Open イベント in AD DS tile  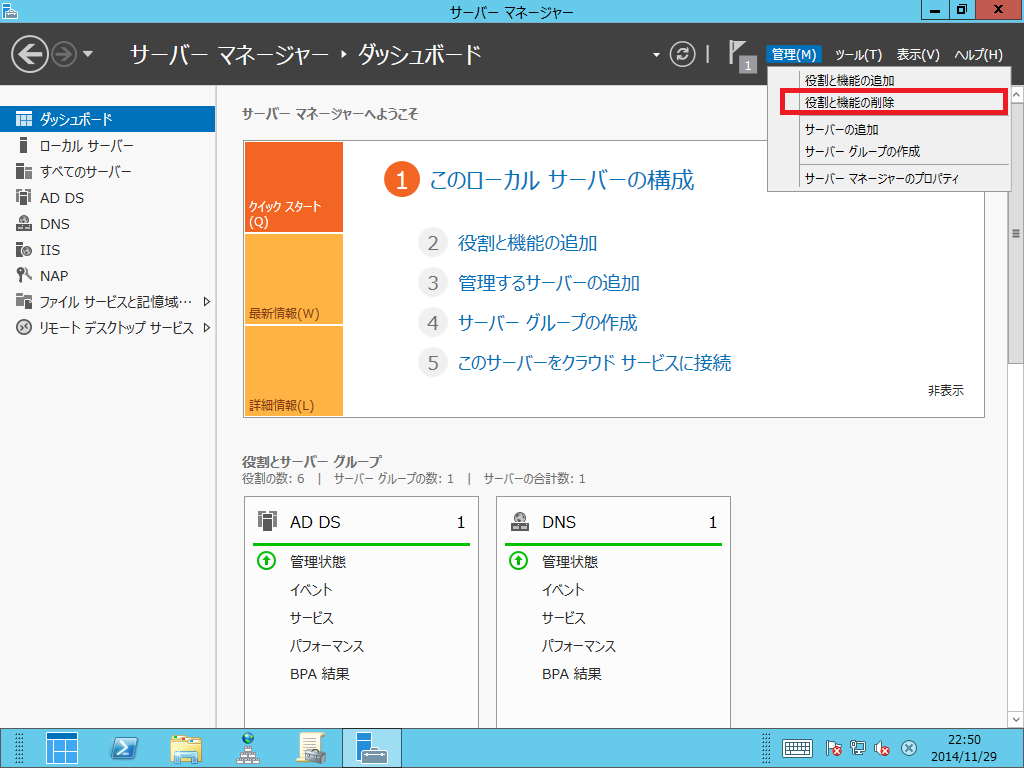[x=312, y=590]
